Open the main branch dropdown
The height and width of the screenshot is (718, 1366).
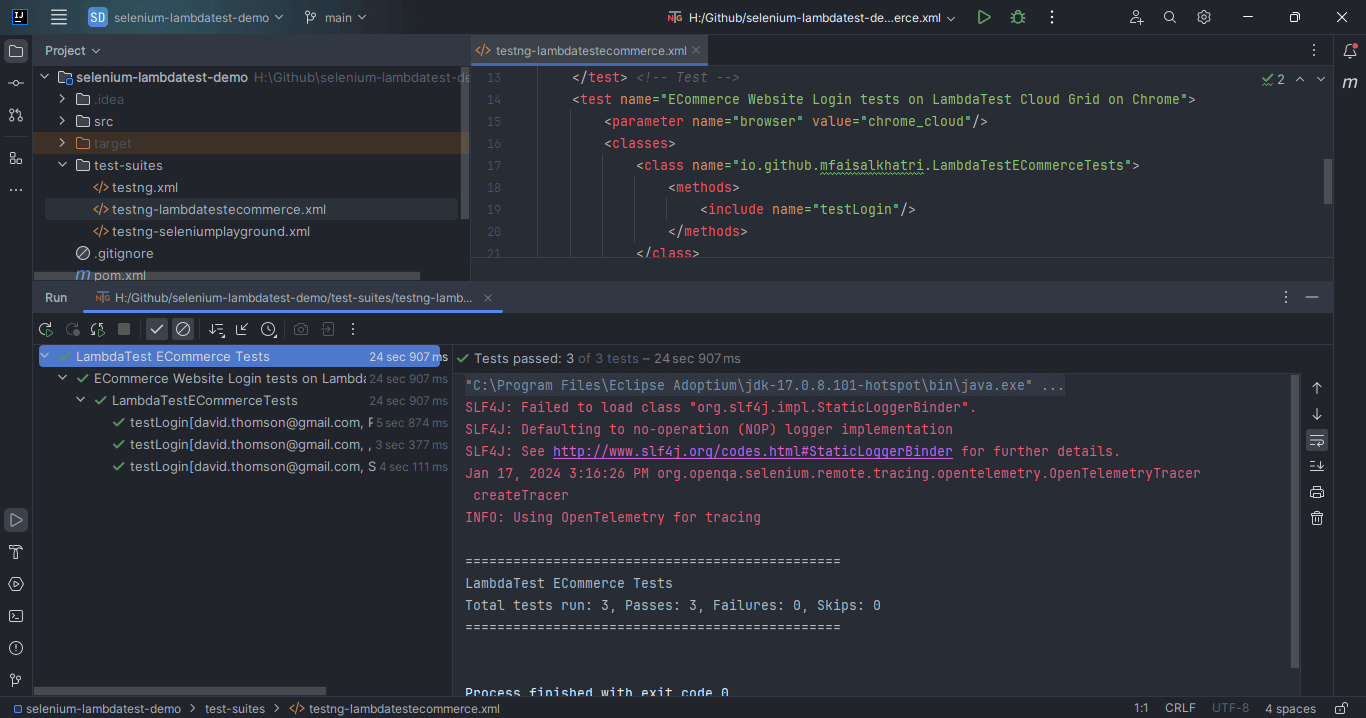pyautogui.click(x=336, y=17)
